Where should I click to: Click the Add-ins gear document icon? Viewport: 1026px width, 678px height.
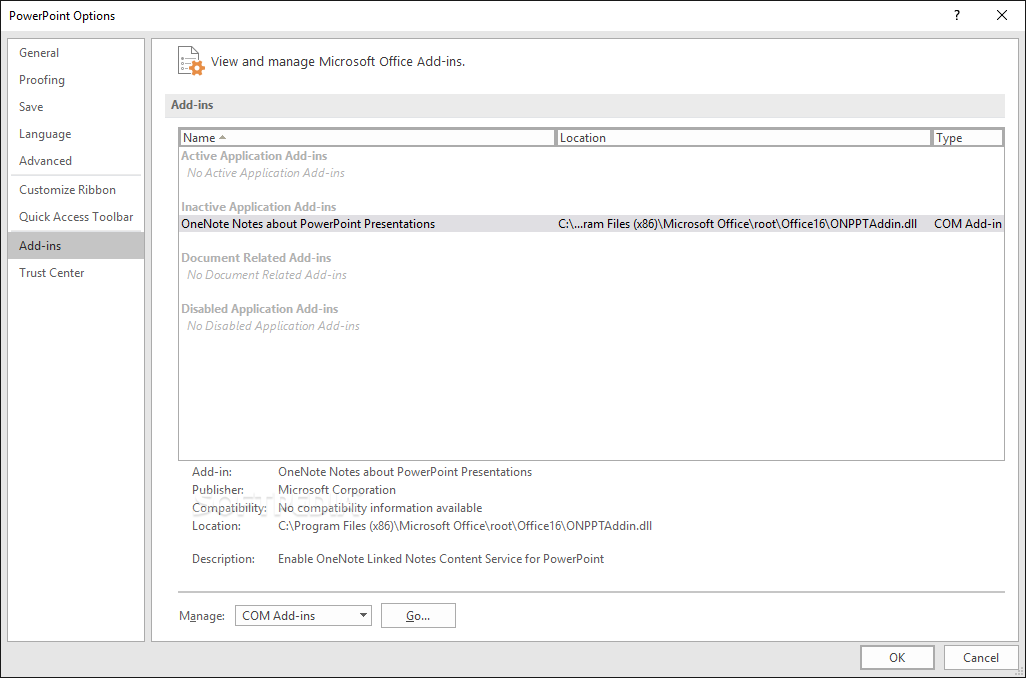tap(191, 61)
